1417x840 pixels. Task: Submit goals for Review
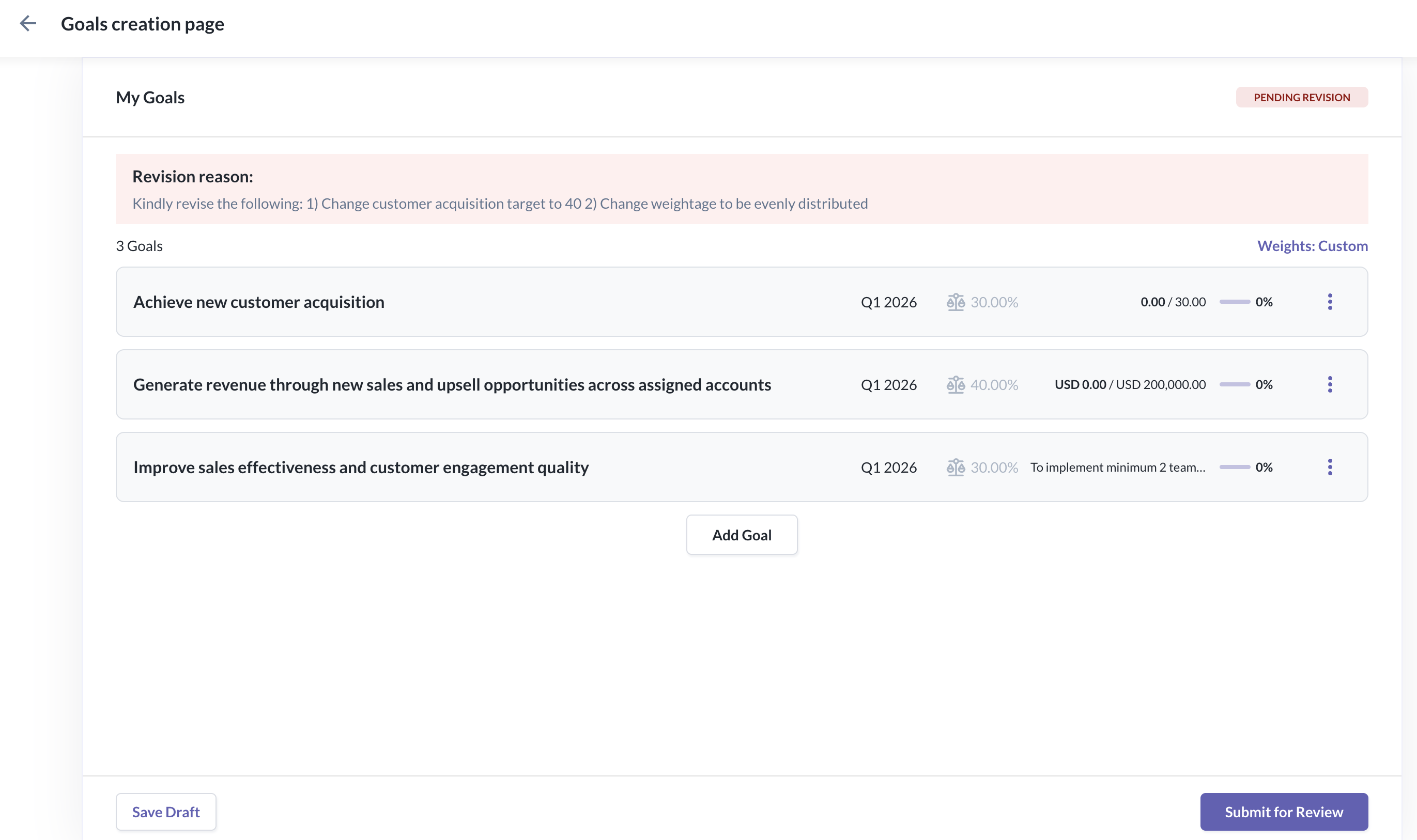[x=1283, y=811]
